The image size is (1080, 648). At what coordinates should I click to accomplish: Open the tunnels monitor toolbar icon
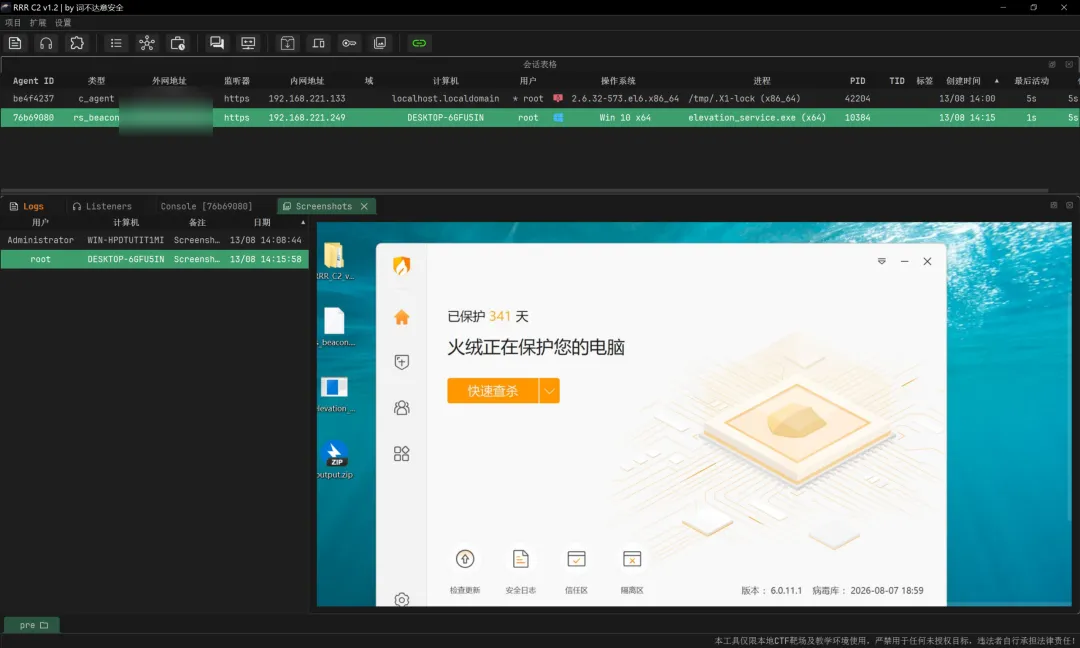pos(248,43)
